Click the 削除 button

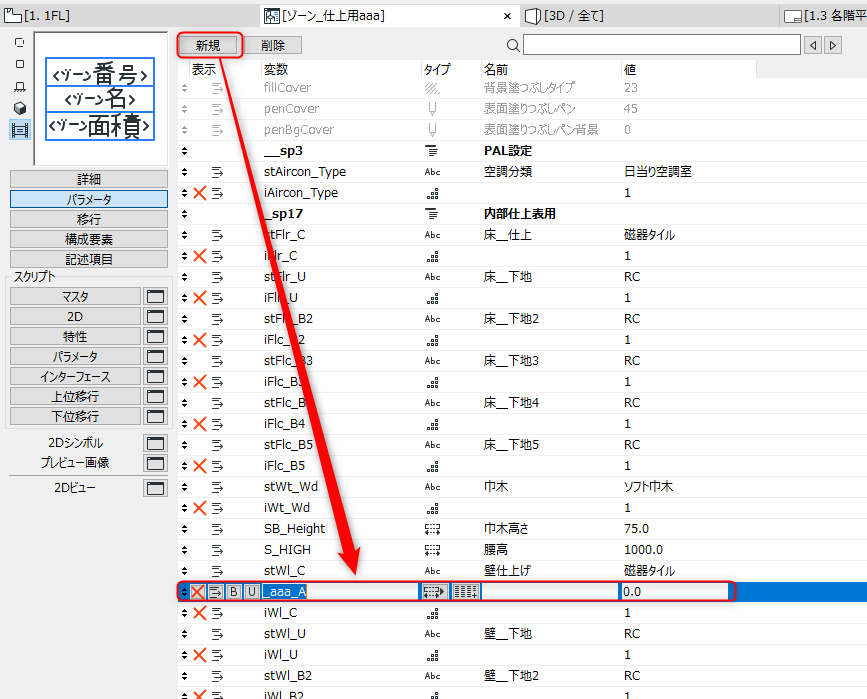click(273, 45)
